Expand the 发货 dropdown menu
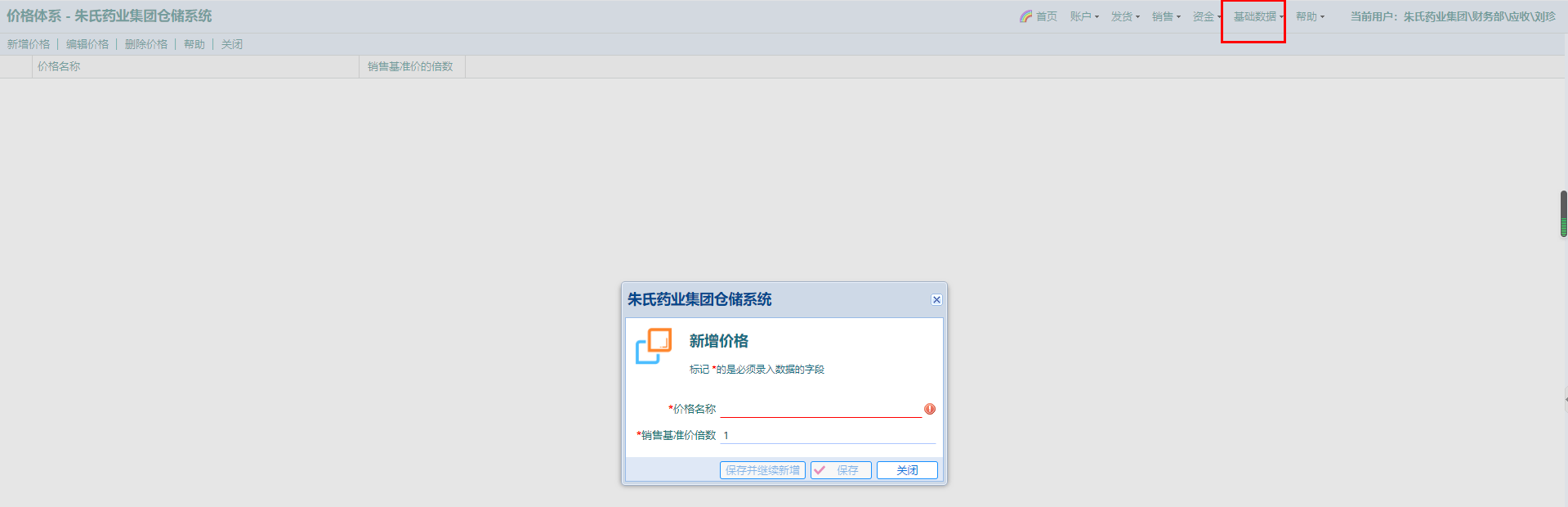 (x=1125, y=16)
